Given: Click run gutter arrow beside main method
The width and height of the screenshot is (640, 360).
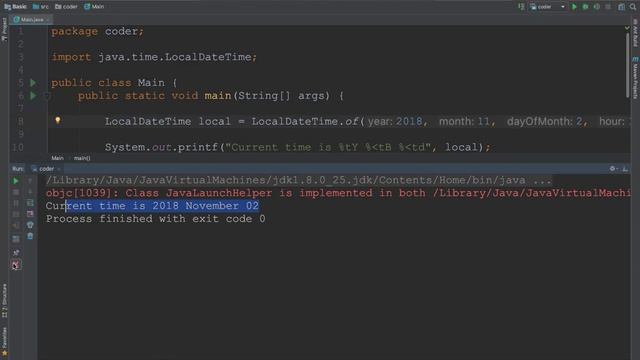Looking at the screenshot, I should 33,96.
